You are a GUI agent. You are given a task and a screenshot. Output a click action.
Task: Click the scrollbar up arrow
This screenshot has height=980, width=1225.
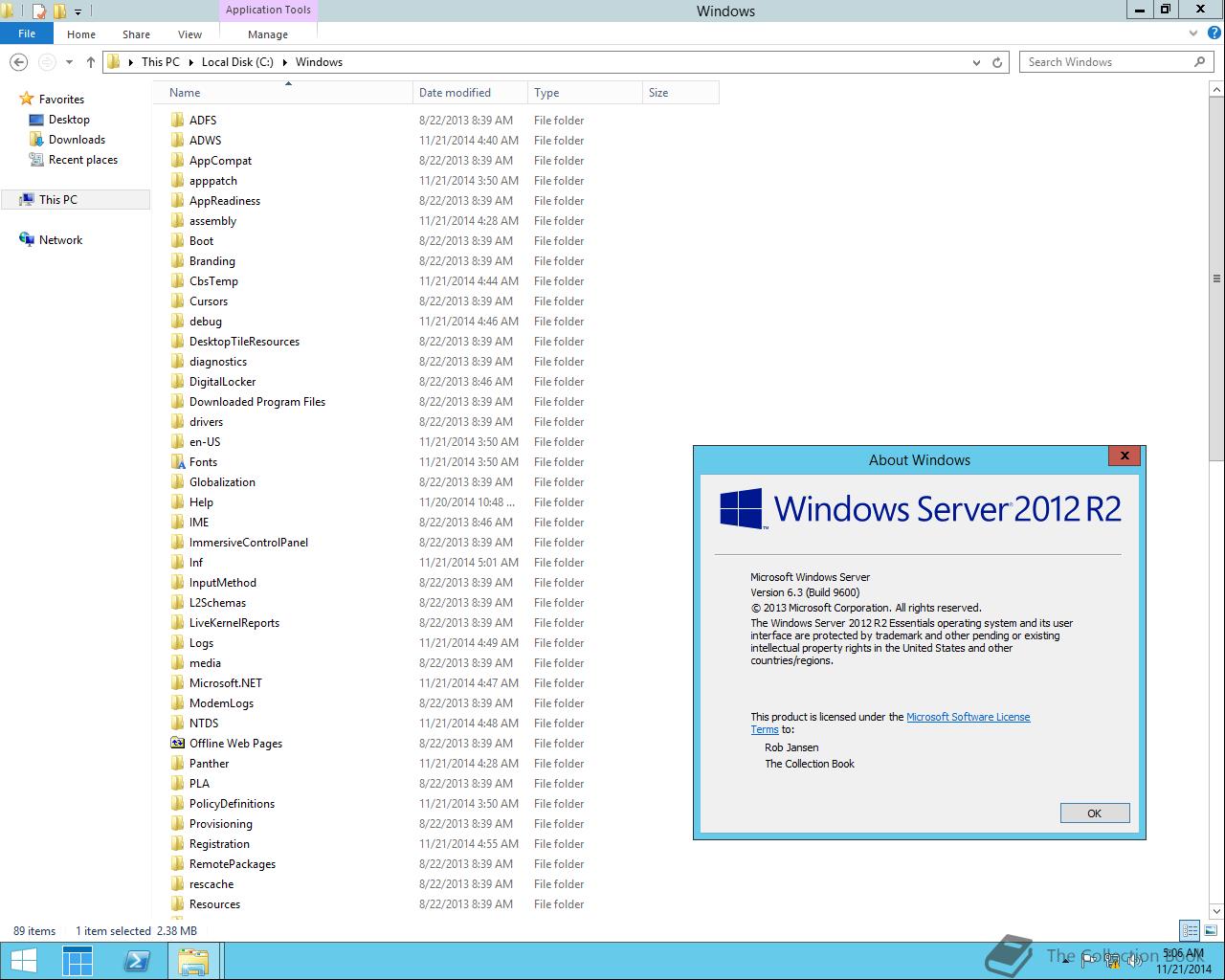pyautogui.click(x=1216, y=89)
